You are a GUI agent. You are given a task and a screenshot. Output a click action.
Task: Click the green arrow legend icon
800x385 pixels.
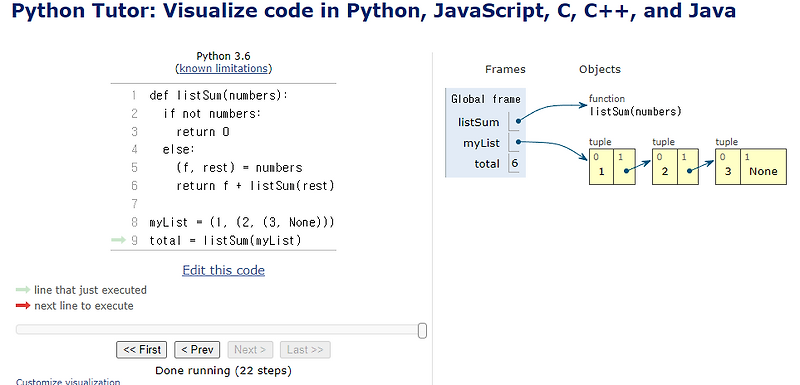pos(23,290)
